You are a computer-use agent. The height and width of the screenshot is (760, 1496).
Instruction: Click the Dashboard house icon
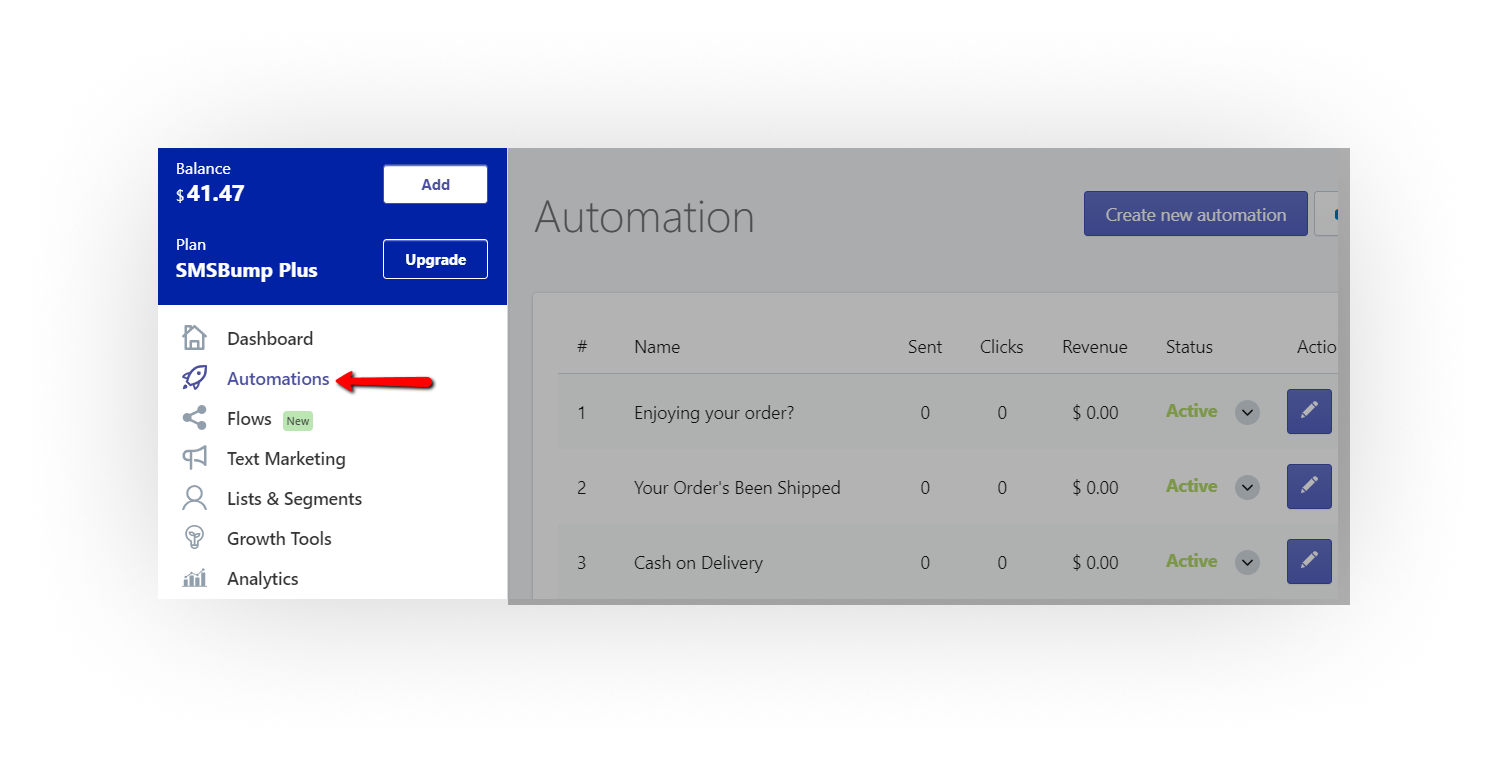[194, 338]
